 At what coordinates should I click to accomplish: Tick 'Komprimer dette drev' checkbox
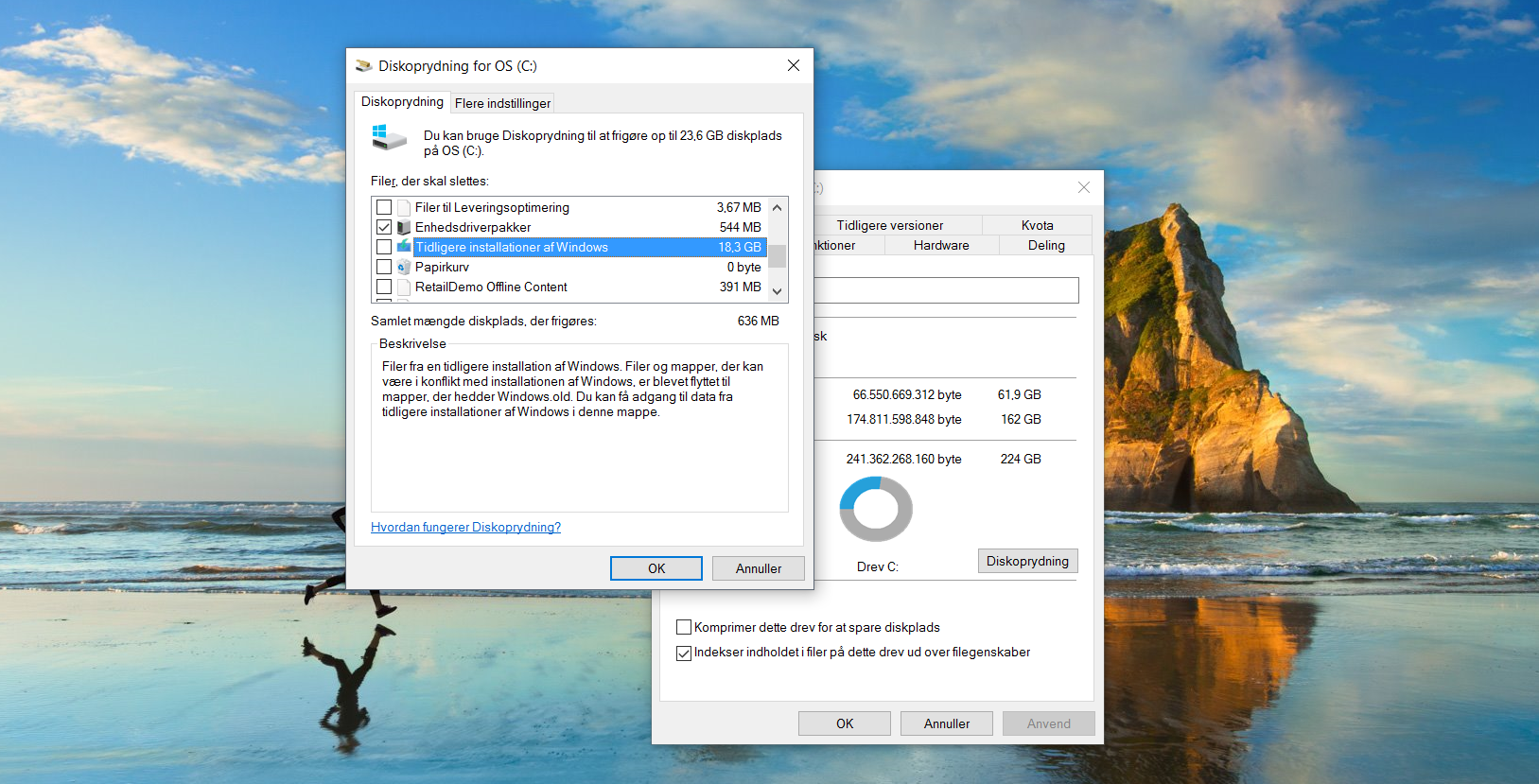pos(684,628)
